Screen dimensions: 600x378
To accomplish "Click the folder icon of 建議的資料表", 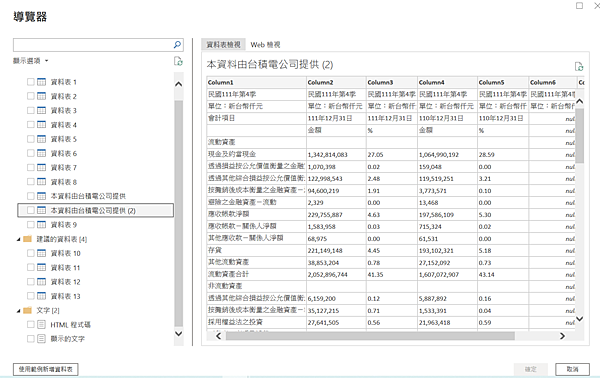I will (27, 239).
